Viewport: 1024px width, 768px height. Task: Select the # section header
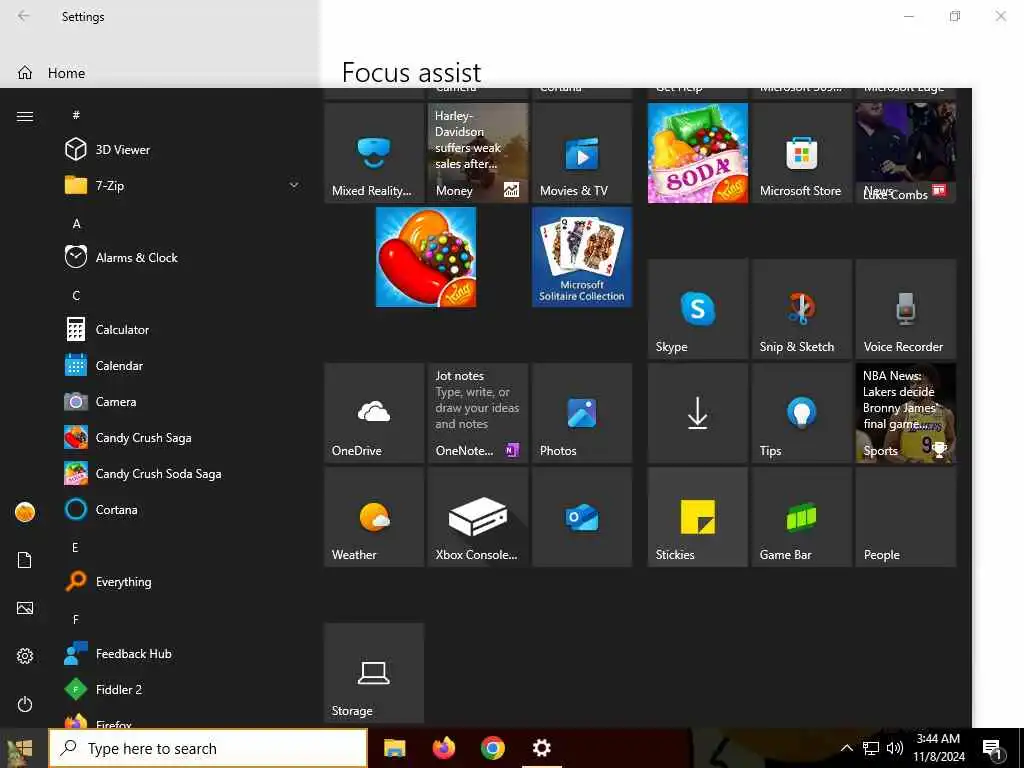coord(76,115)
